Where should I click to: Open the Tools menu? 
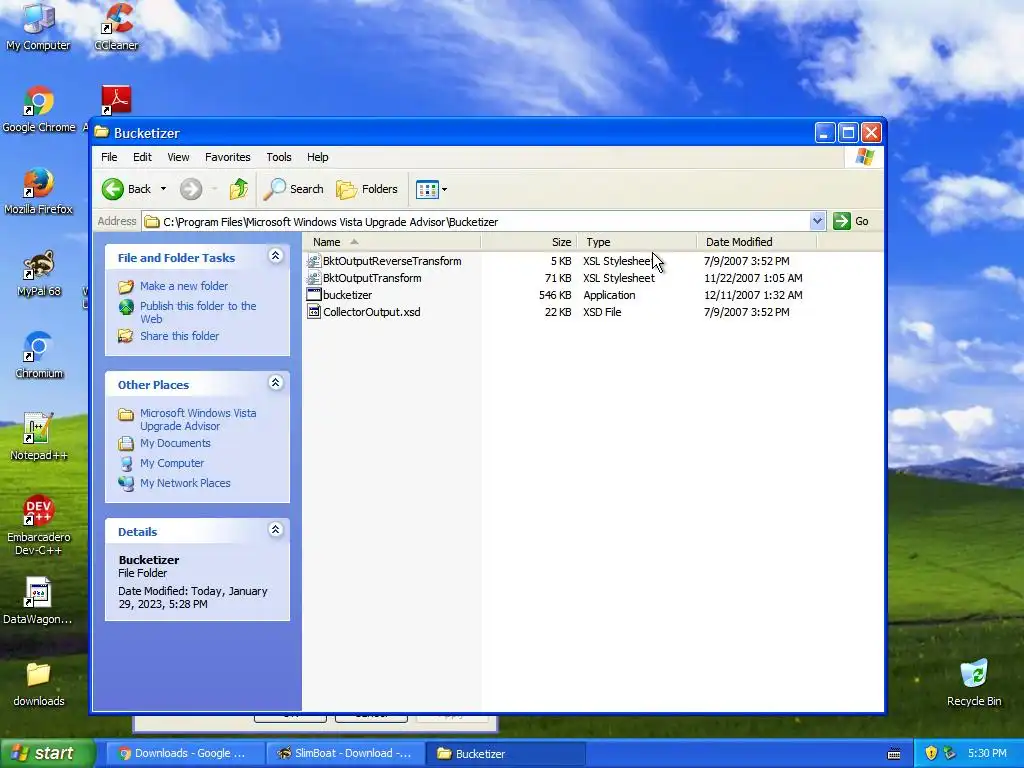(x=279, y=157)
